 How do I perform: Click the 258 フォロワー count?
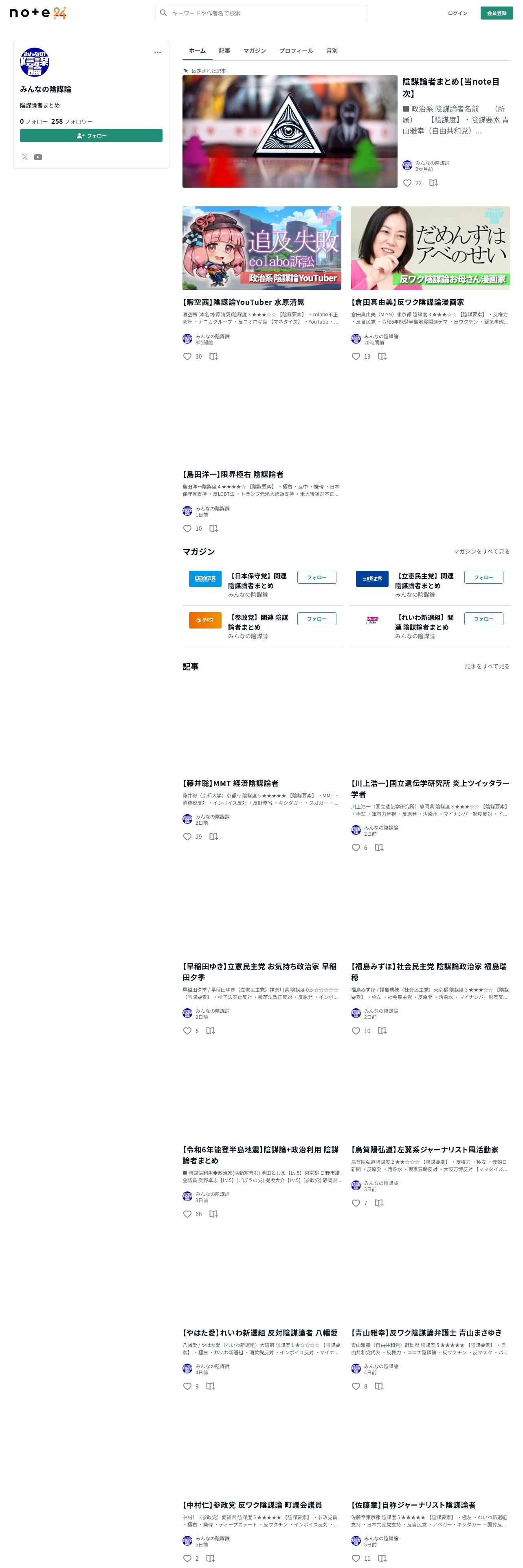point(72,121)
